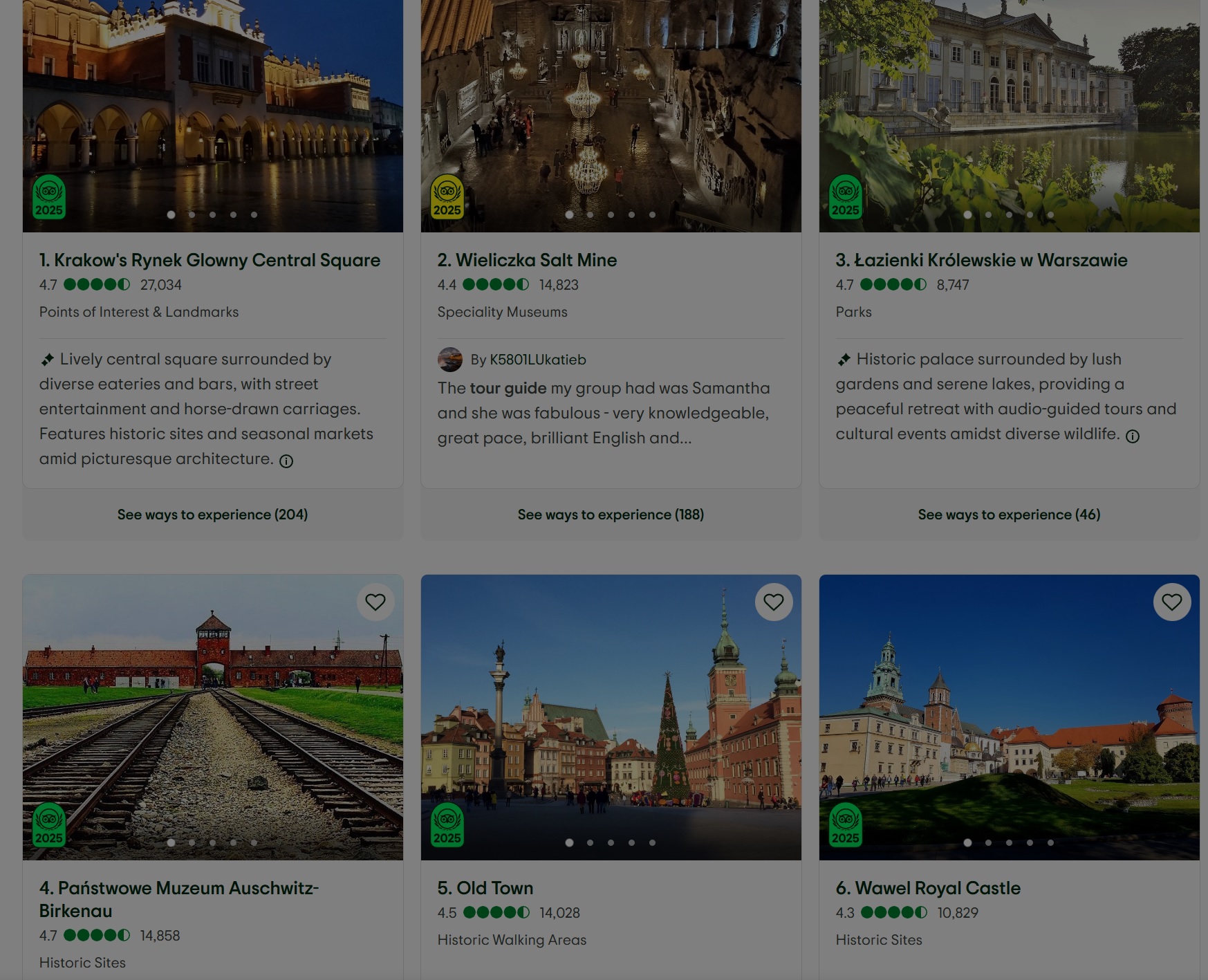Click 'See ways to experience (46)'
Screen dimensions: 1208x980
pos(1009,515)
